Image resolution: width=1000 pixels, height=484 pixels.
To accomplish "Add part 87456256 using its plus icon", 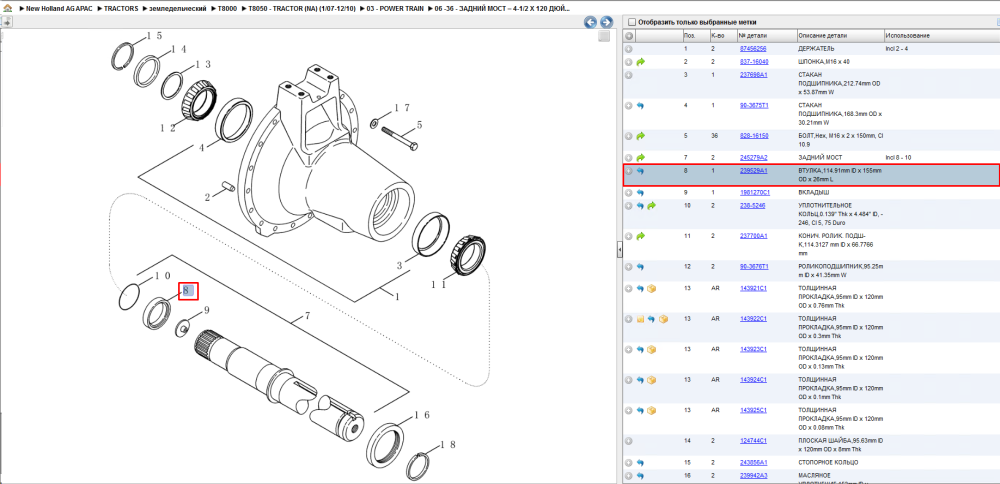I will [x=629, y=48].
